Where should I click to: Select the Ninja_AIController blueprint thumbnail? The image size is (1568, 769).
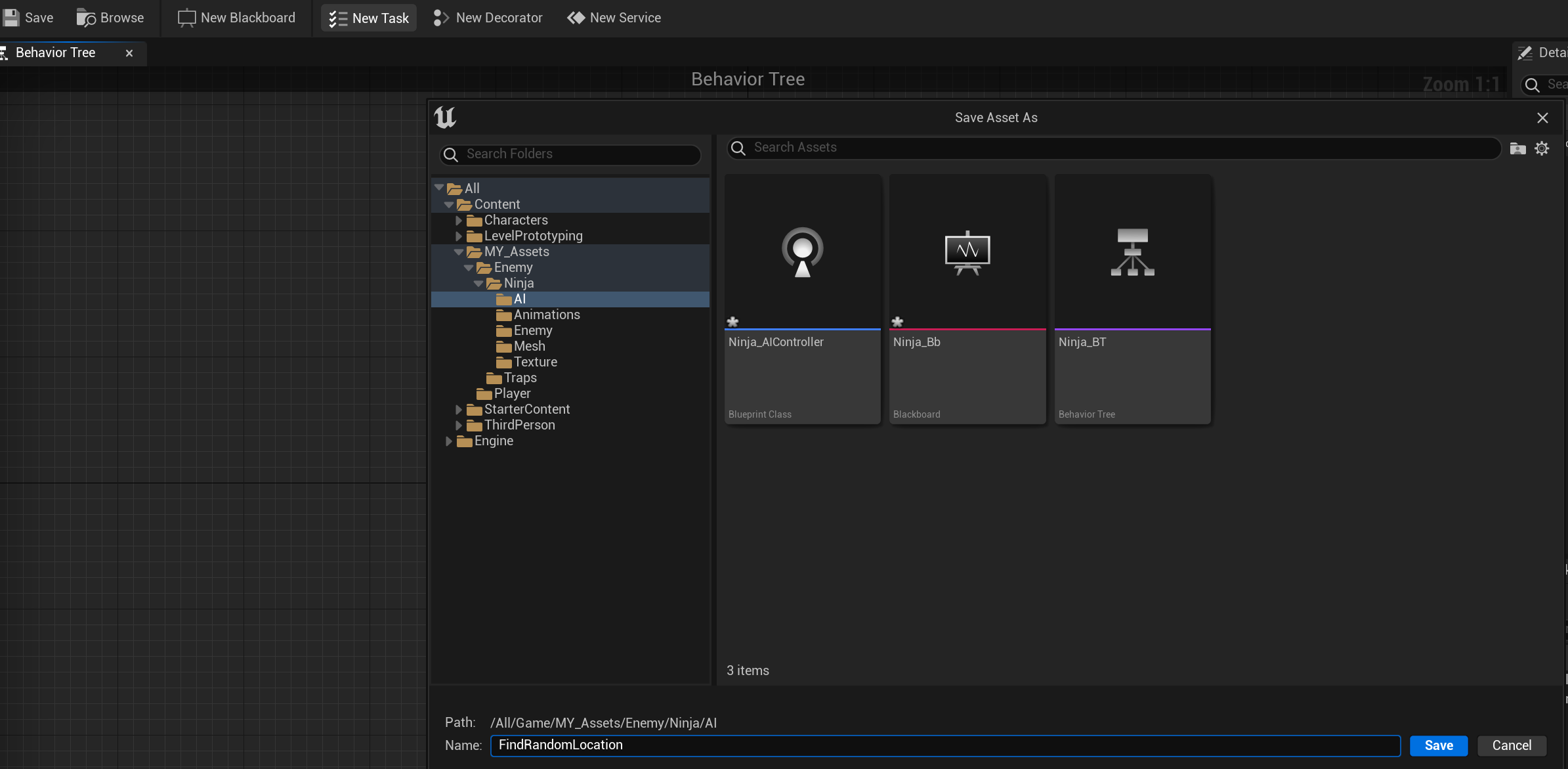[802, 253]
